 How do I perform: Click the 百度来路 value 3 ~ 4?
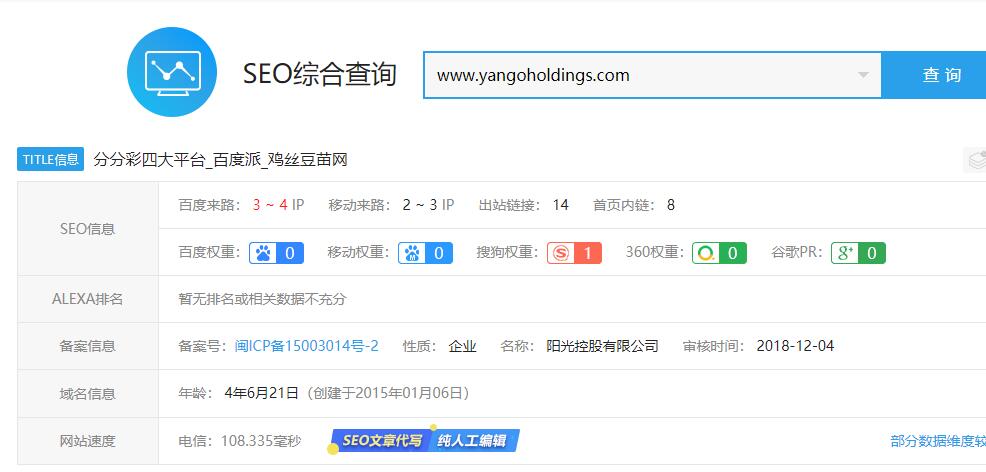(x=270, y=205)
